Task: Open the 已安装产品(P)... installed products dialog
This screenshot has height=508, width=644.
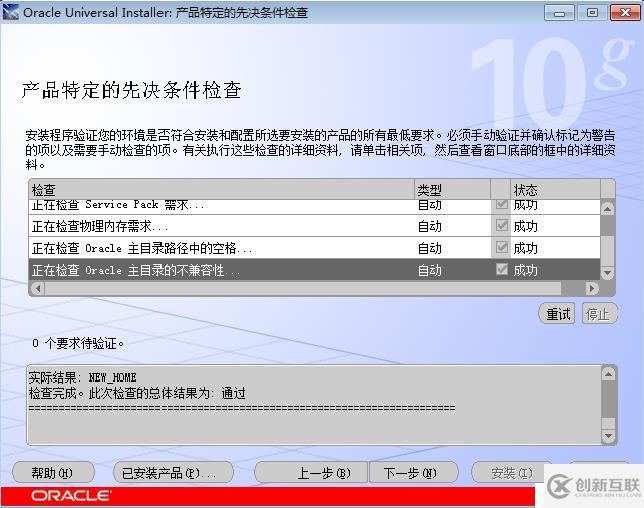Action: pyautogui.click(x=173, y=472)
